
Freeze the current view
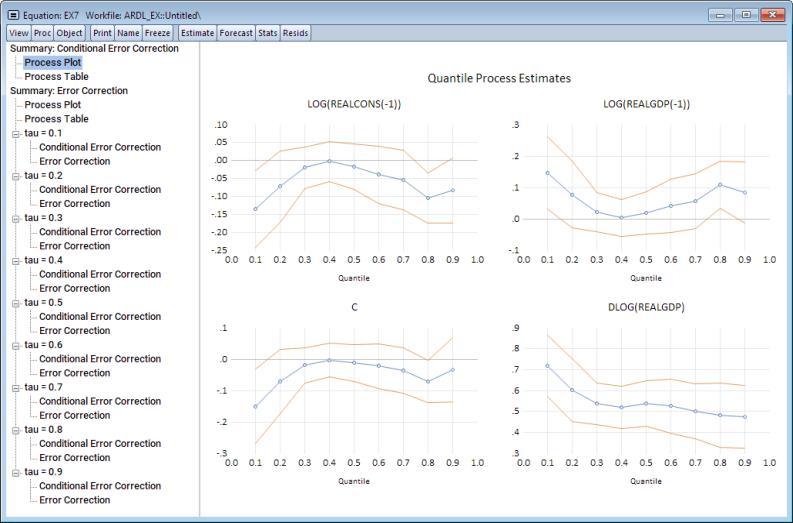coord(156,33)
